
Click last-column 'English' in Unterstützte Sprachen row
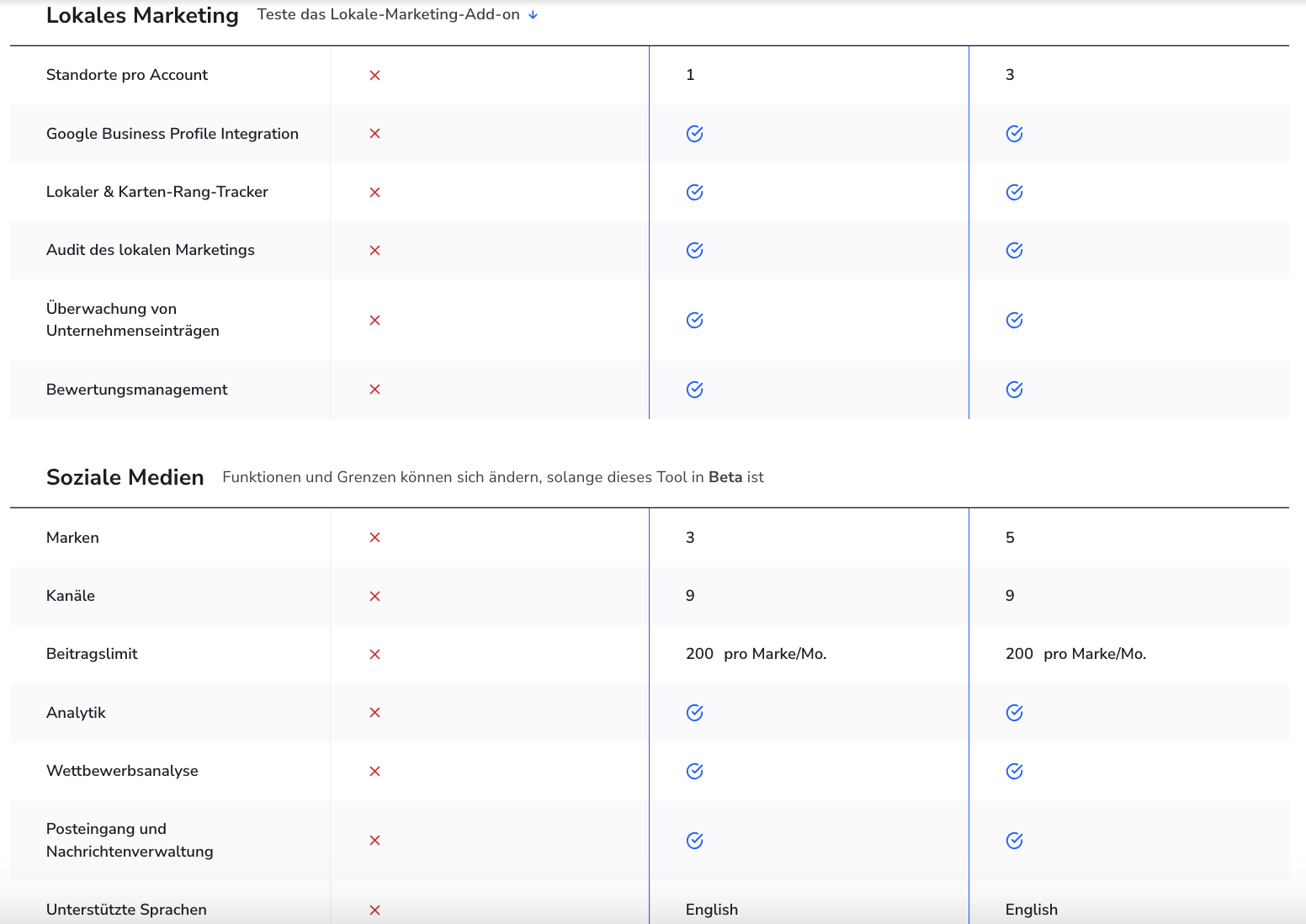click(1032, 910)
